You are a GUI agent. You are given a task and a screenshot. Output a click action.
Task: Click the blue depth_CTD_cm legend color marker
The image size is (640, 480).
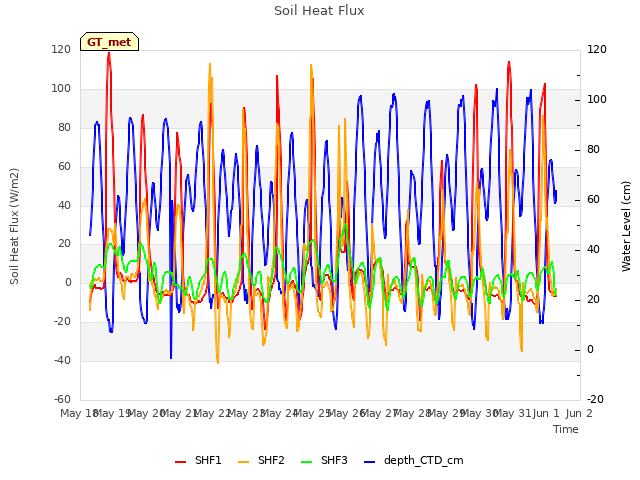tap(369, 462)
